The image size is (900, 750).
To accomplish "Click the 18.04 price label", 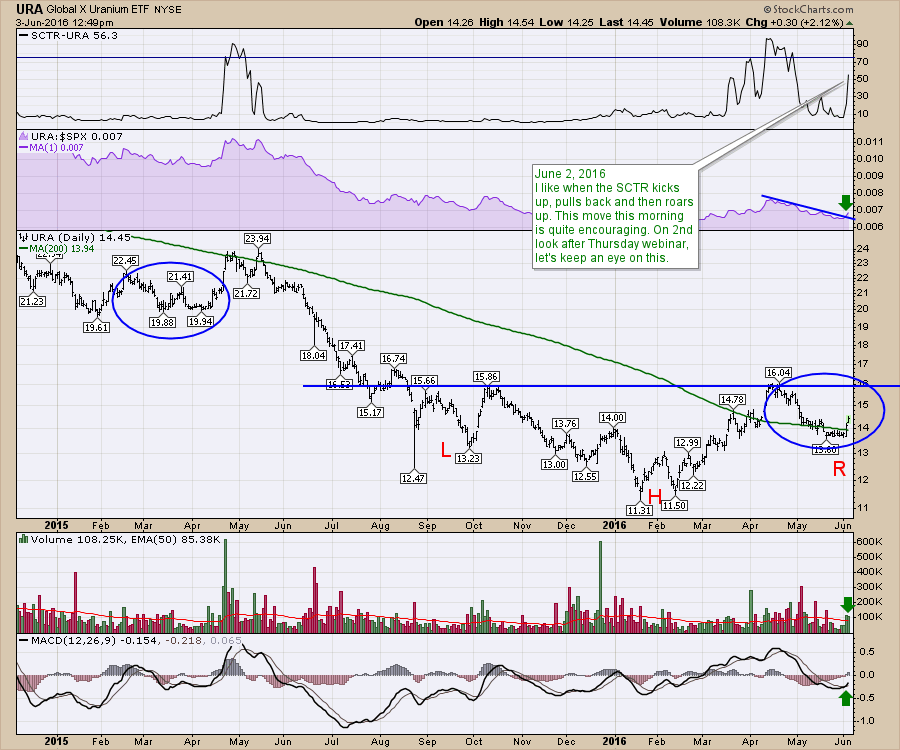I will (x=313, y=355).
